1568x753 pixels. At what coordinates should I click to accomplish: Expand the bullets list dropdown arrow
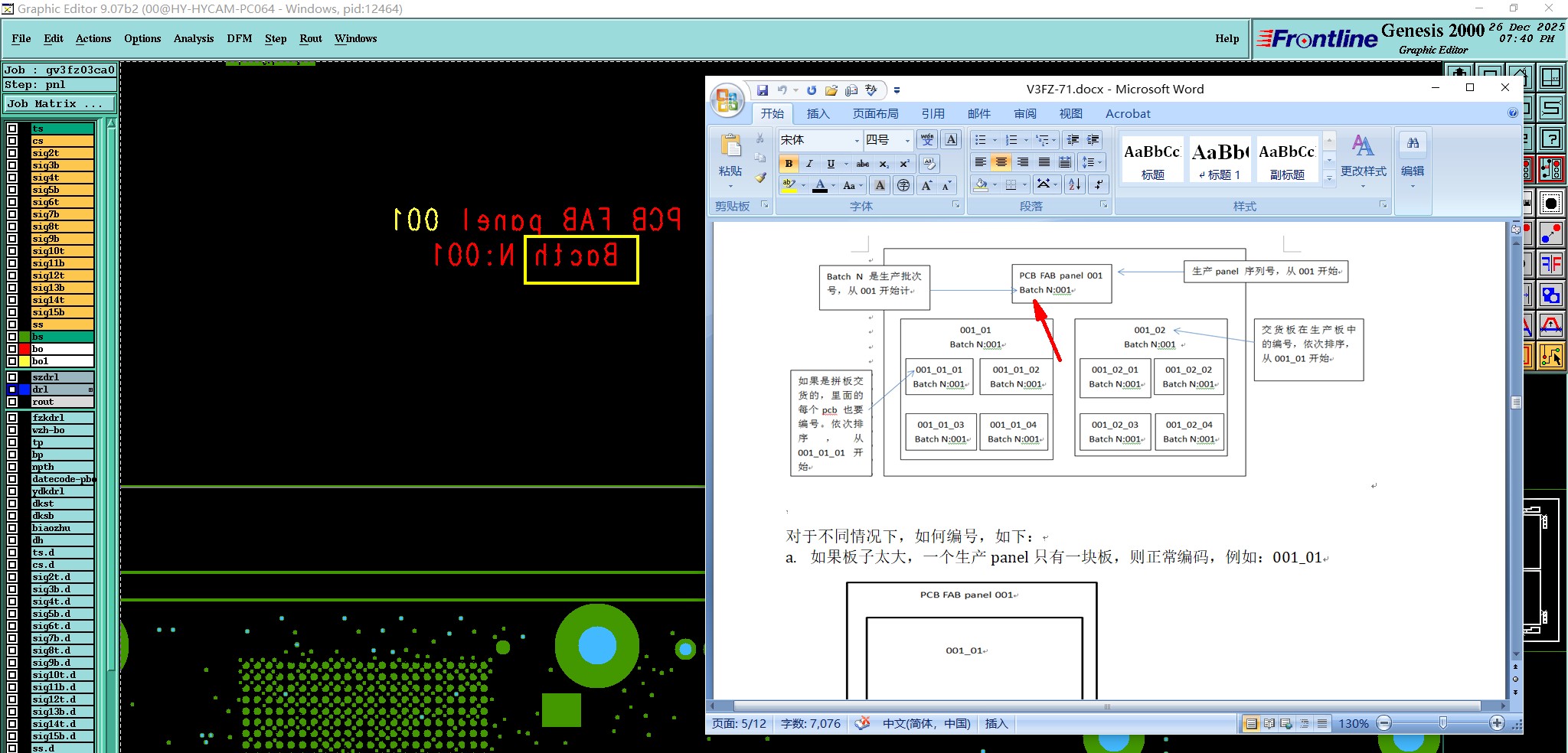pyautogui.click(x=995, y=140)
